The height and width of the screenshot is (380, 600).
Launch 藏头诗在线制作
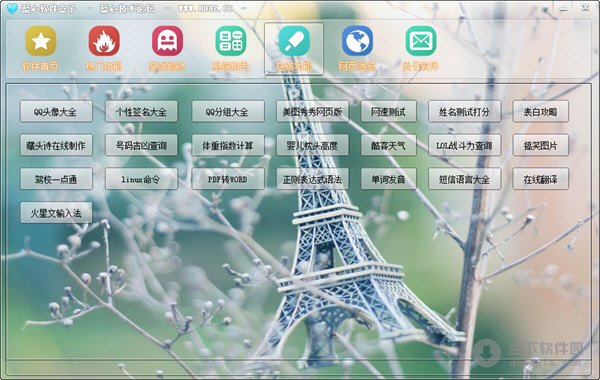click(56, 145)
